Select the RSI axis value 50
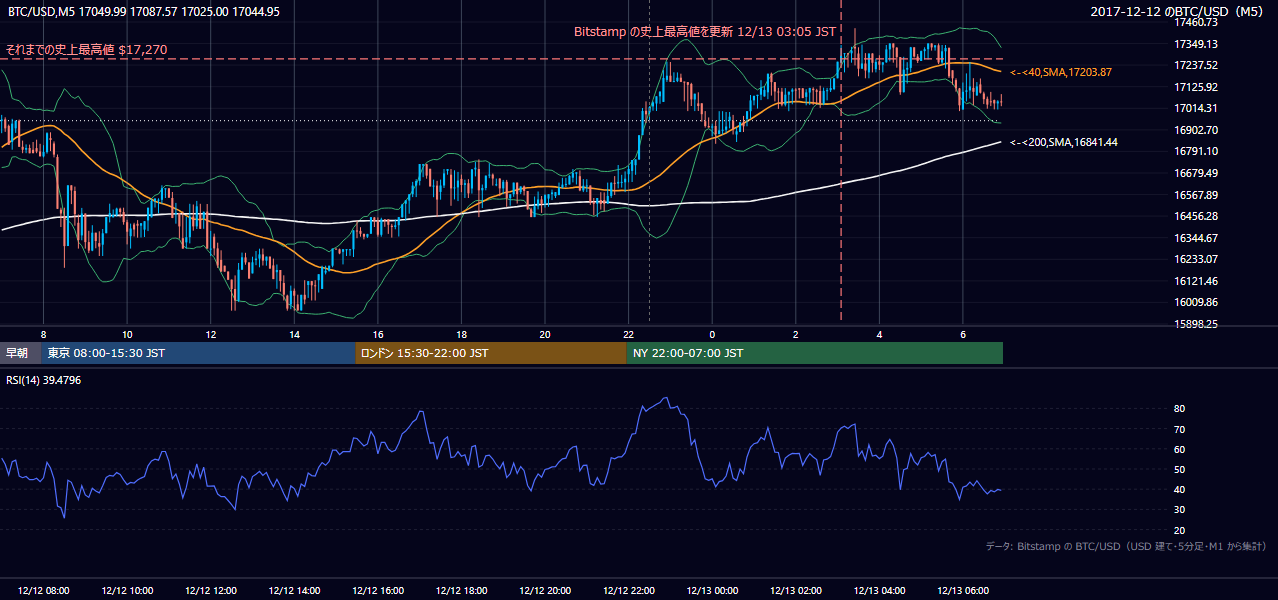1278x600 pixels. click(1179, 469)
